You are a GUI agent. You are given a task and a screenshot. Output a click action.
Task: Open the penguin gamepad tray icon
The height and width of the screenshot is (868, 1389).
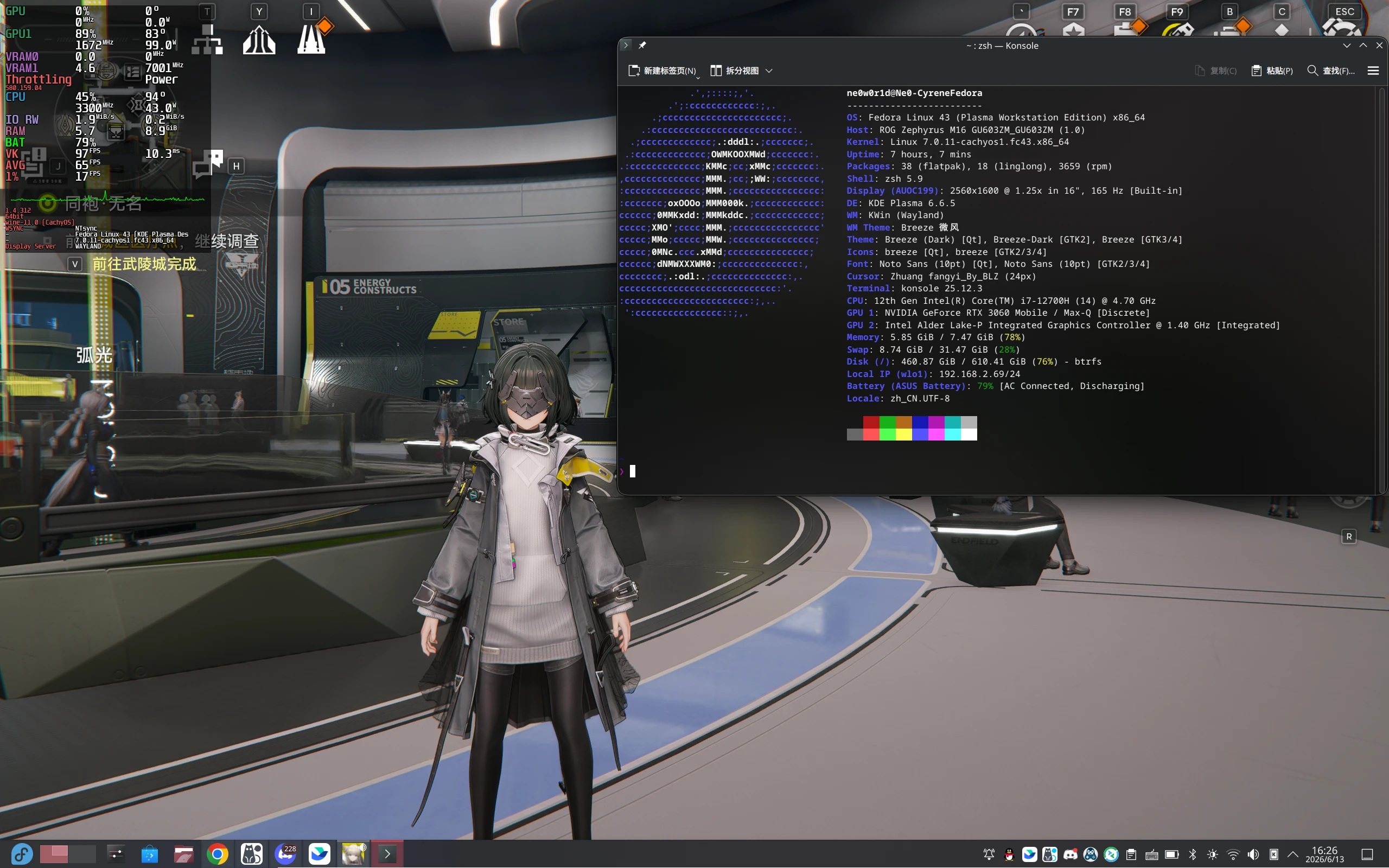pos(1091,854)
